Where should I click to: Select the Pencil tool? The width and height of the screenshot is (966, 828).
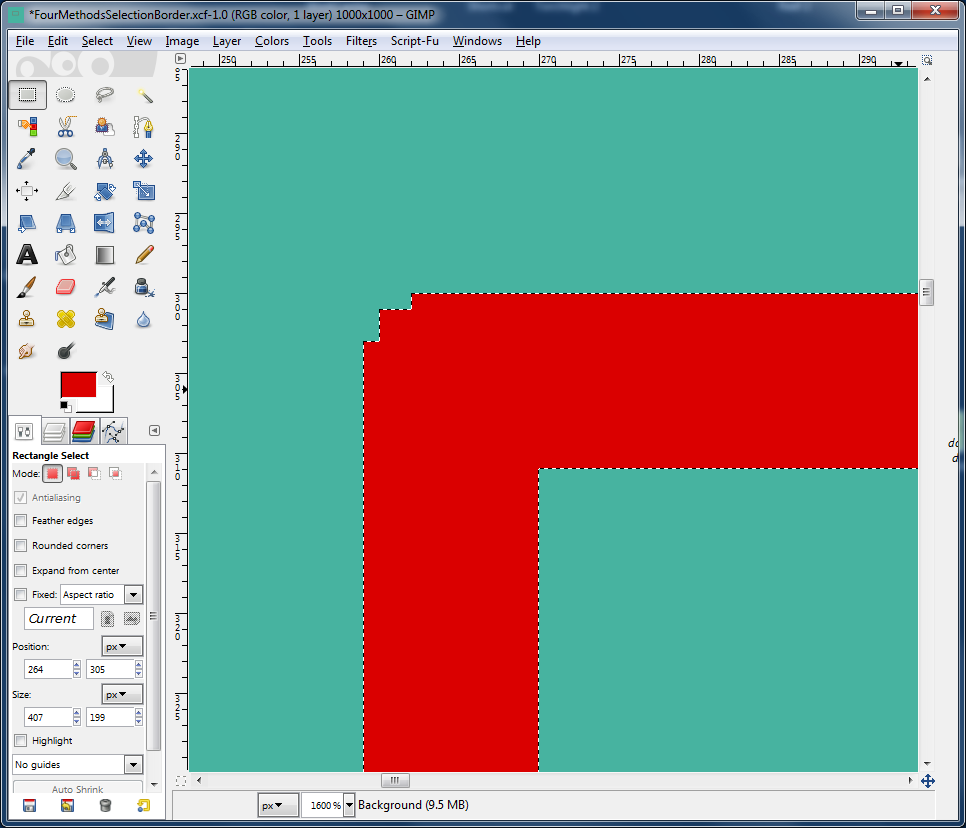[144, 254]
